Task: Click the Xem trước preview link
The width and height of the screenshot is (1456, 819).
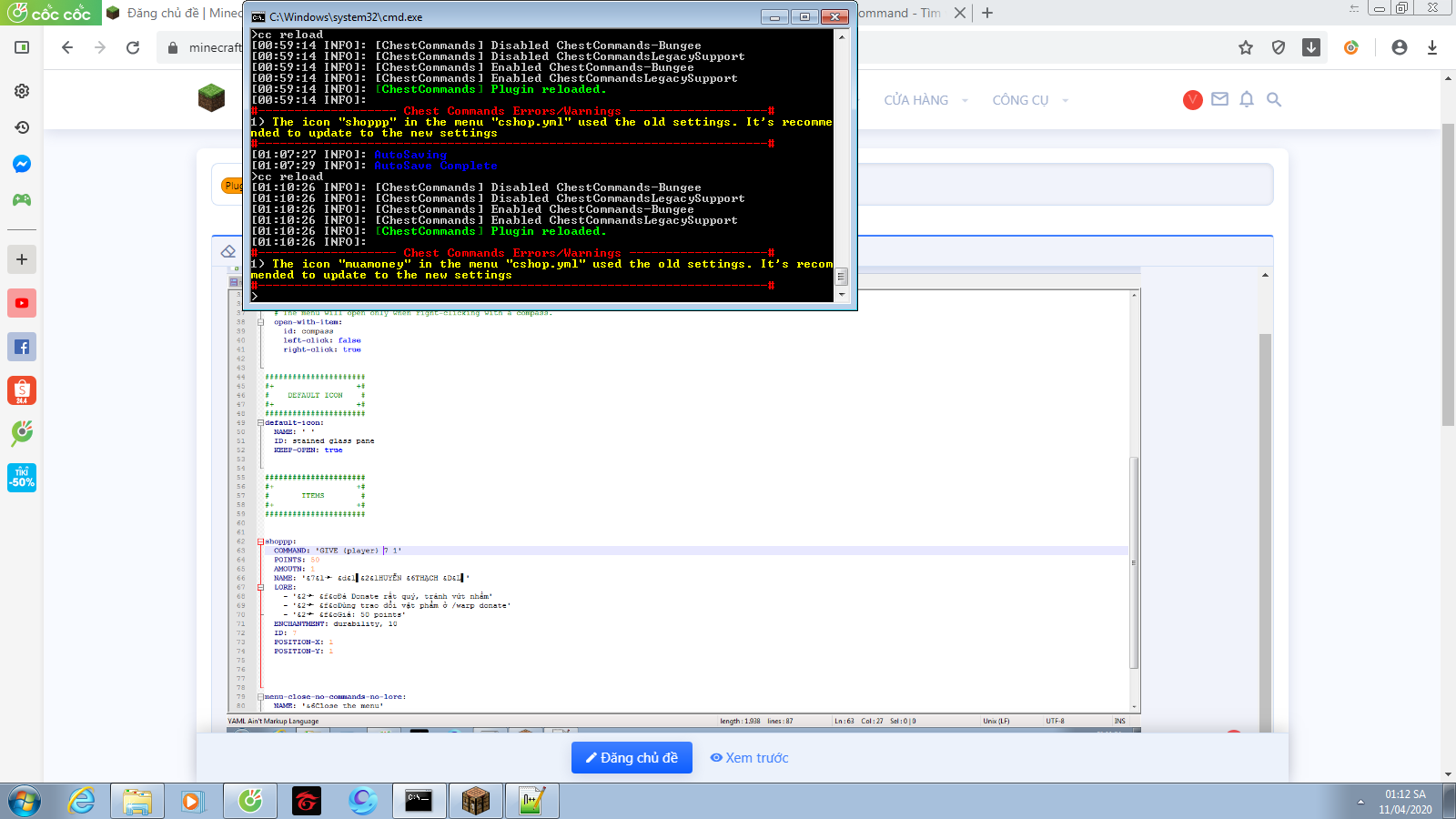Action: point(749,757)
